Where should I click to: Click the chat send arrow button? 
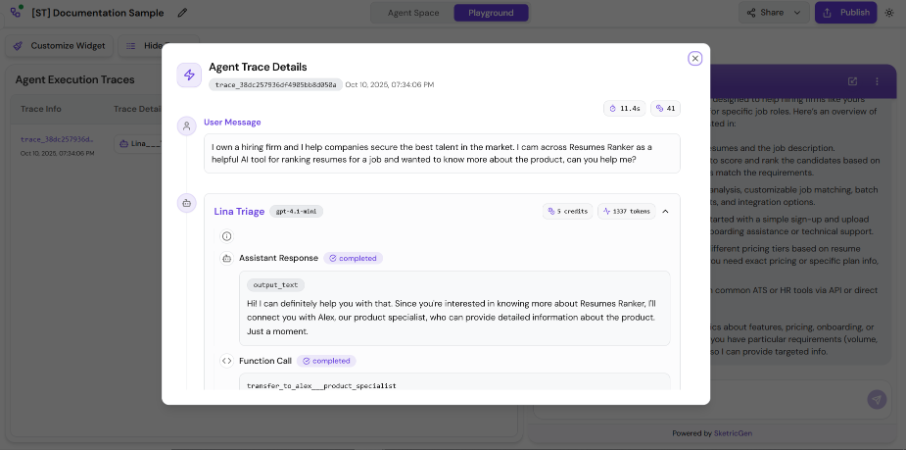pos(877,400)
